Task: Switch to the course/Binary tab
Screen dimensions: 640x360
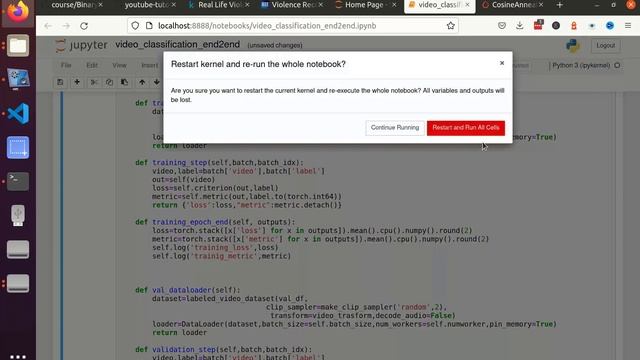Action: 72,5
